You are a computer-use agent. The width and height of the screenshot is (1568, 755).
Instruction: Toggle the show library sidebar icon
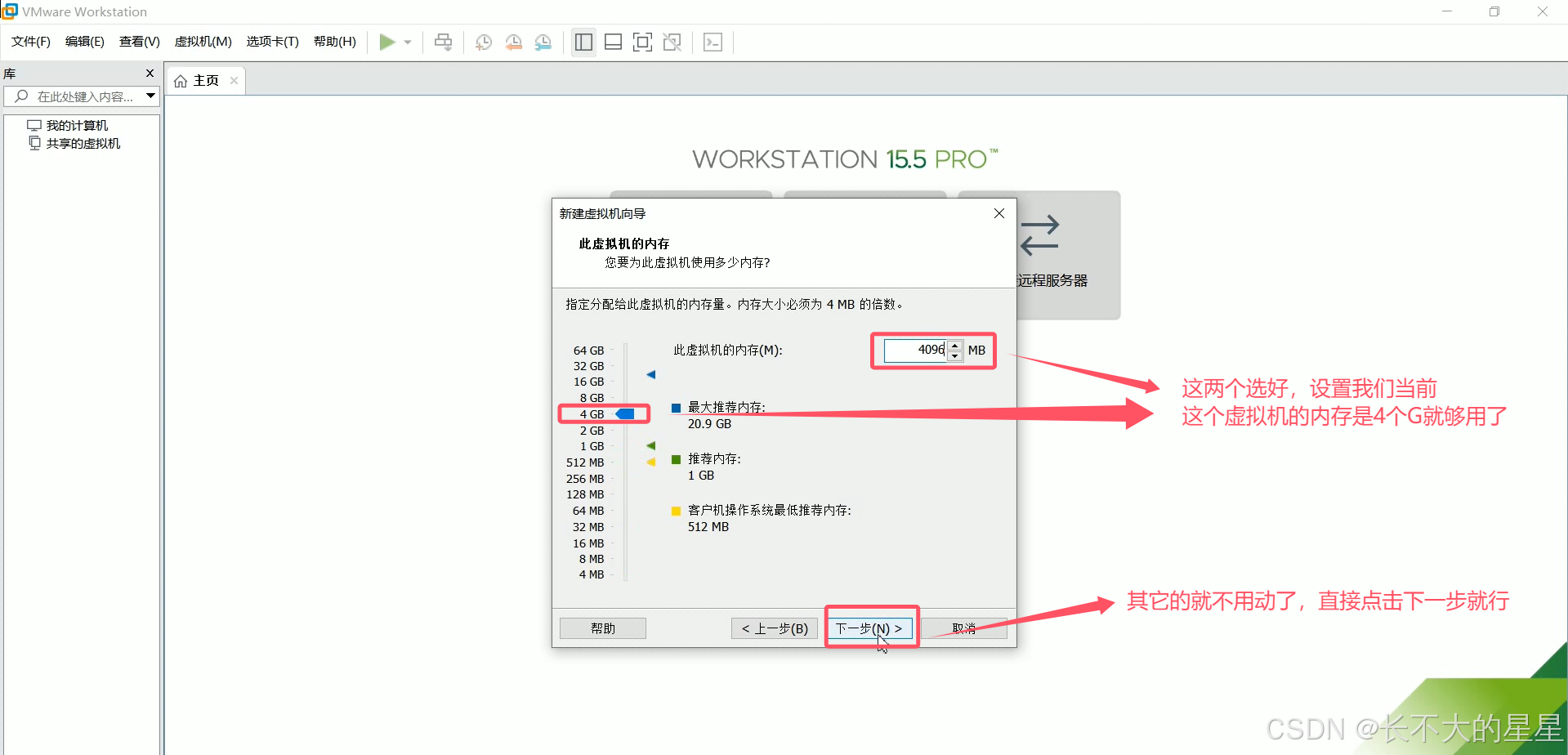583,42
